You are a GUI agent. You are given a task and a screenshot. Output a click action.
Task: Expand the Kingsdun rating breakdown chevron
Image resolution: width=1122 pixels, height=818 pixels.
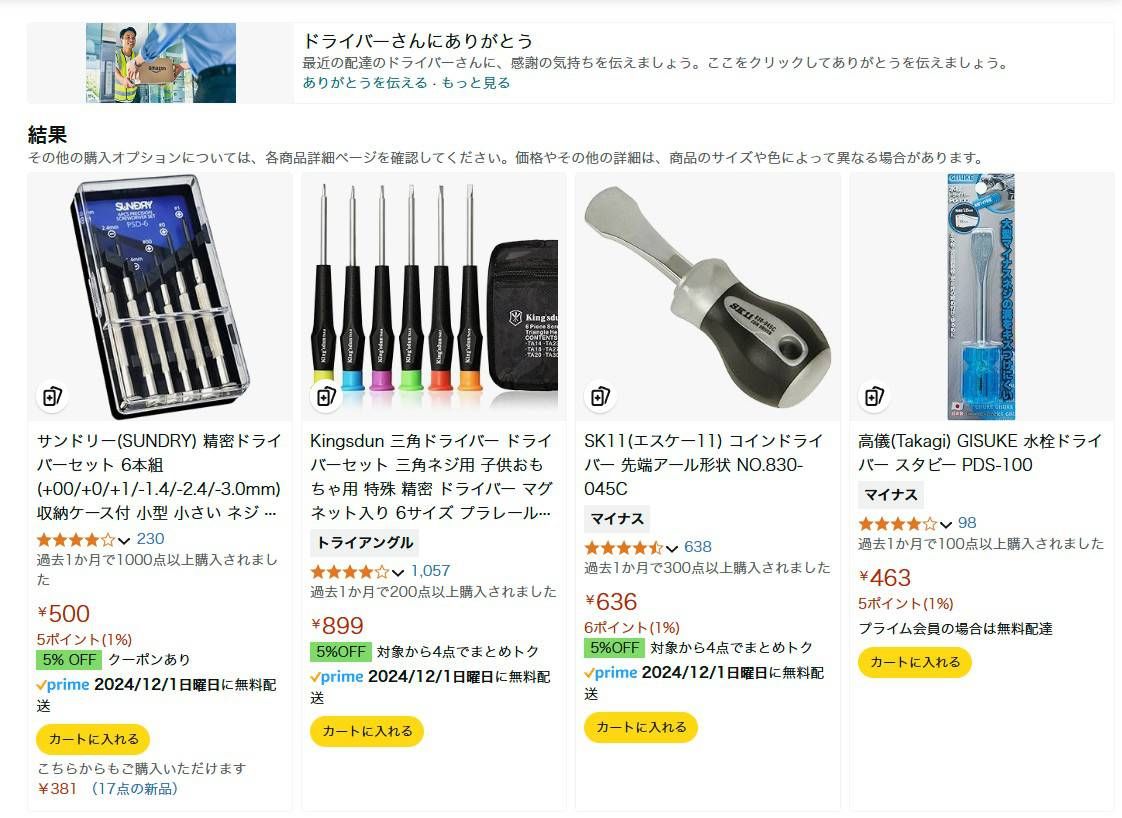398,573
